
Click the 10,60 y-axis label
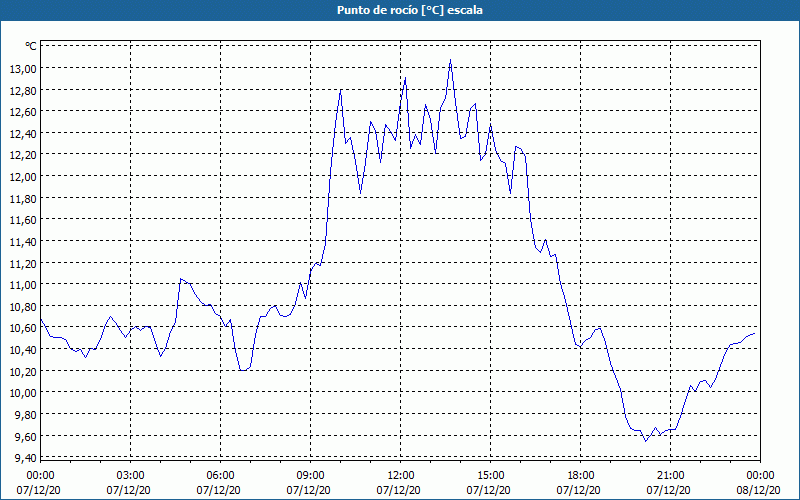(23, 329)
